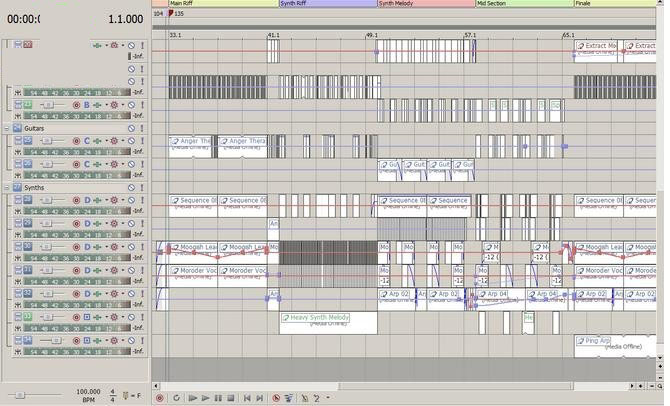Click the minimize track height icon on track 34
Image resolution: width=670 pixels, height=406 pixels.
pyautogui.click(x=18, y=340)
